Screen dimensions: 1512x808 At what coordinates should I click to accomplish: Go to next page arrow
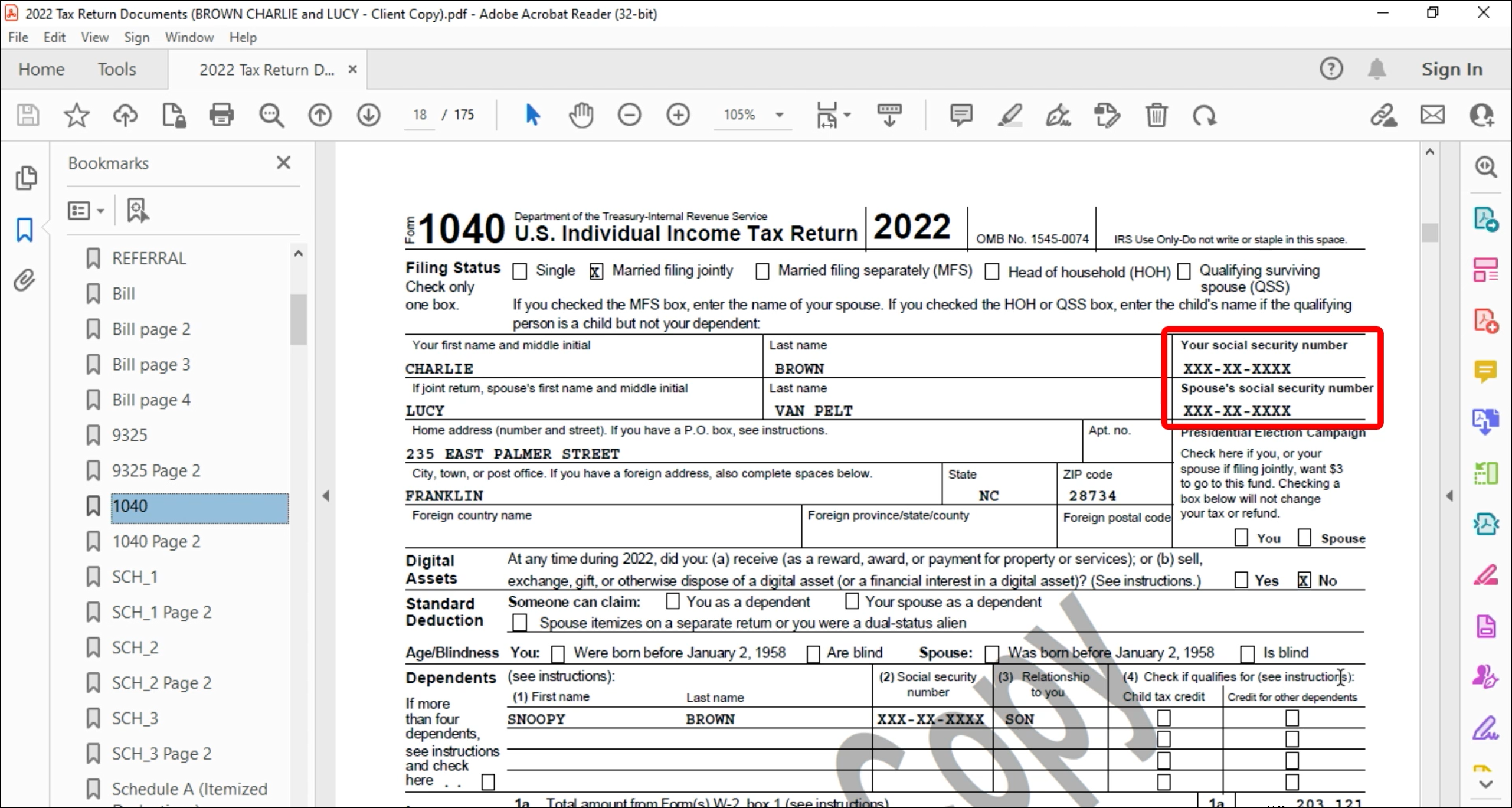click(368, 115)
